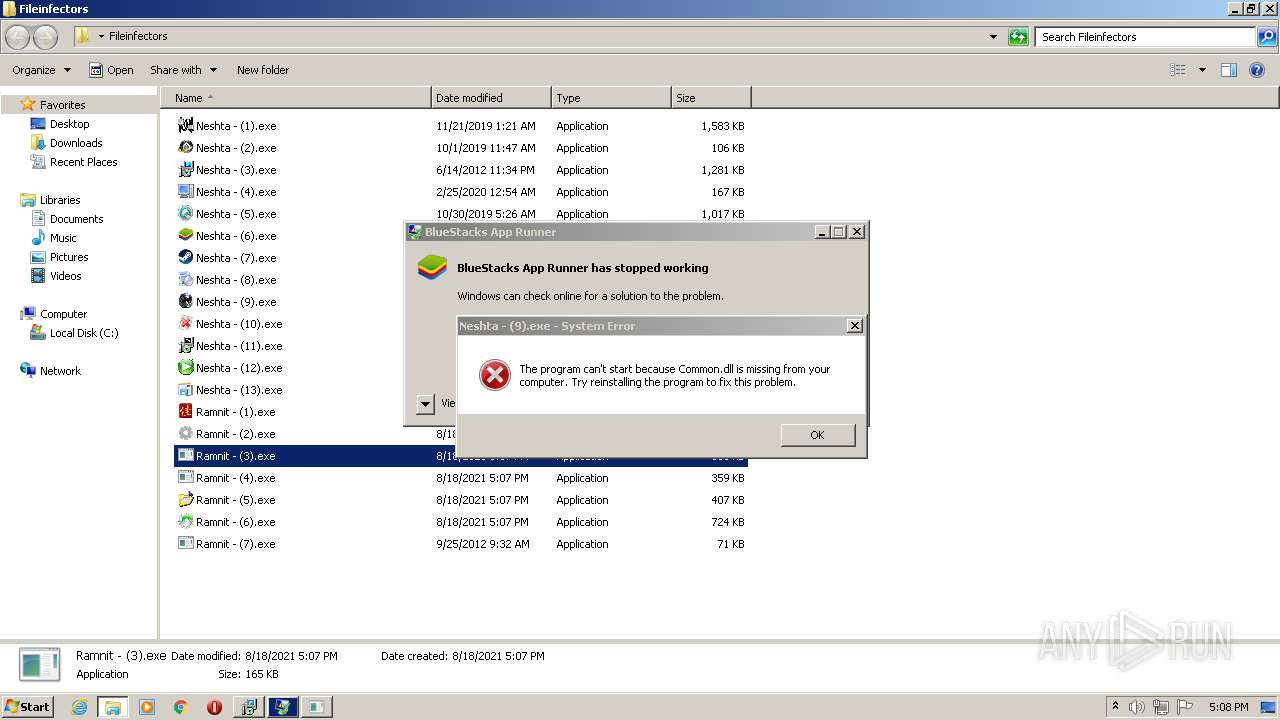
Task: Select Neshta - (12).exe file icon
Action: [x=185, y=367]
